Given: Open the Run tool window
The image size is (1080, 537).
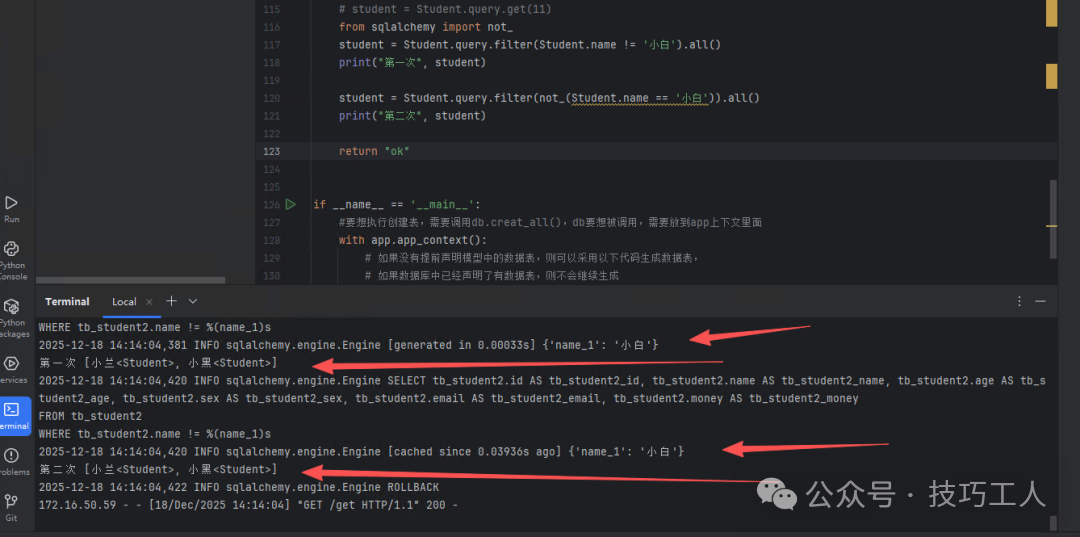Looking at the screenshot, I should [12, 209].
